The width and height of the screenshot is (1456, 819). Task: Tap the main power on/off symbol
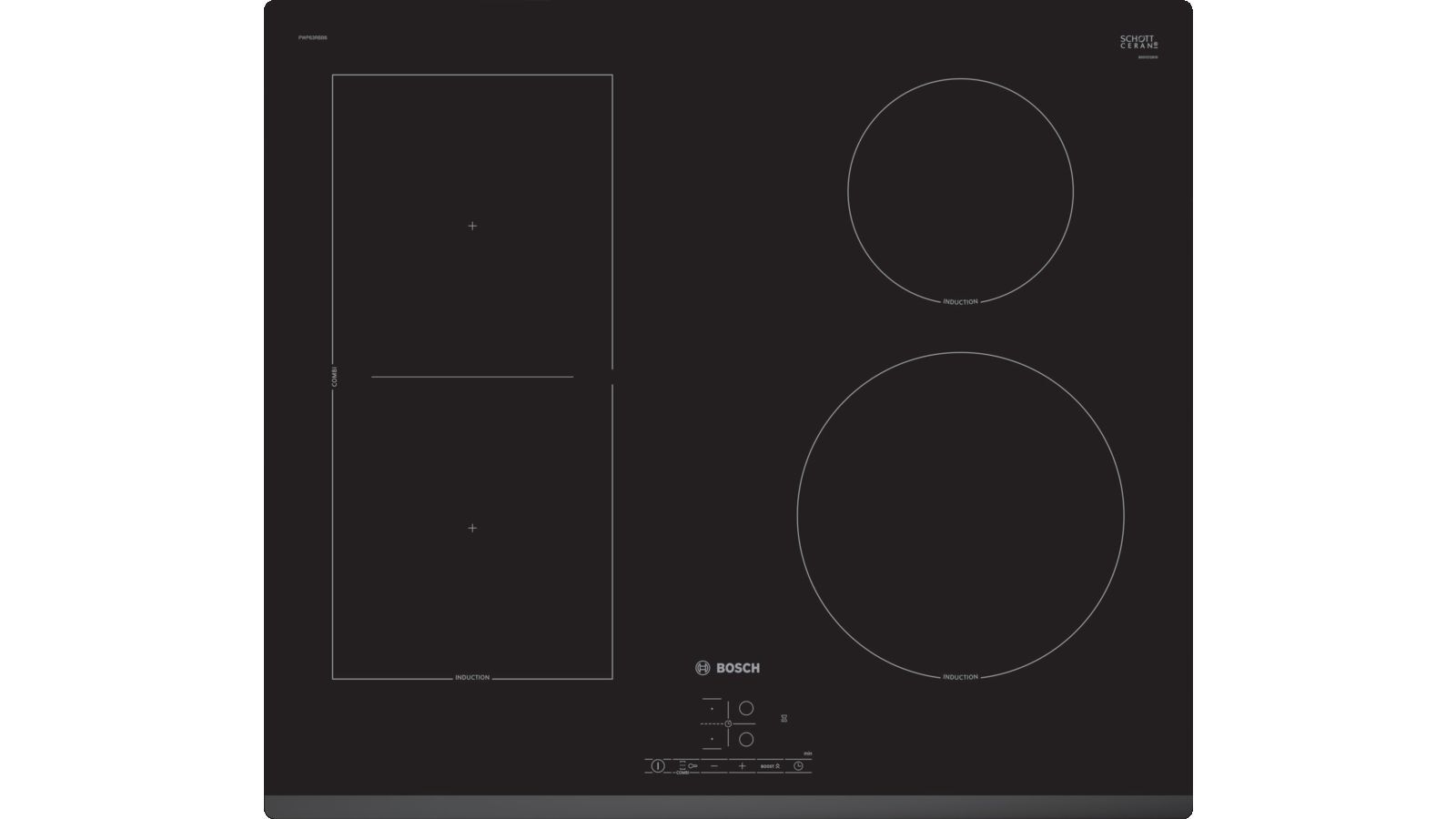point(658,766)
